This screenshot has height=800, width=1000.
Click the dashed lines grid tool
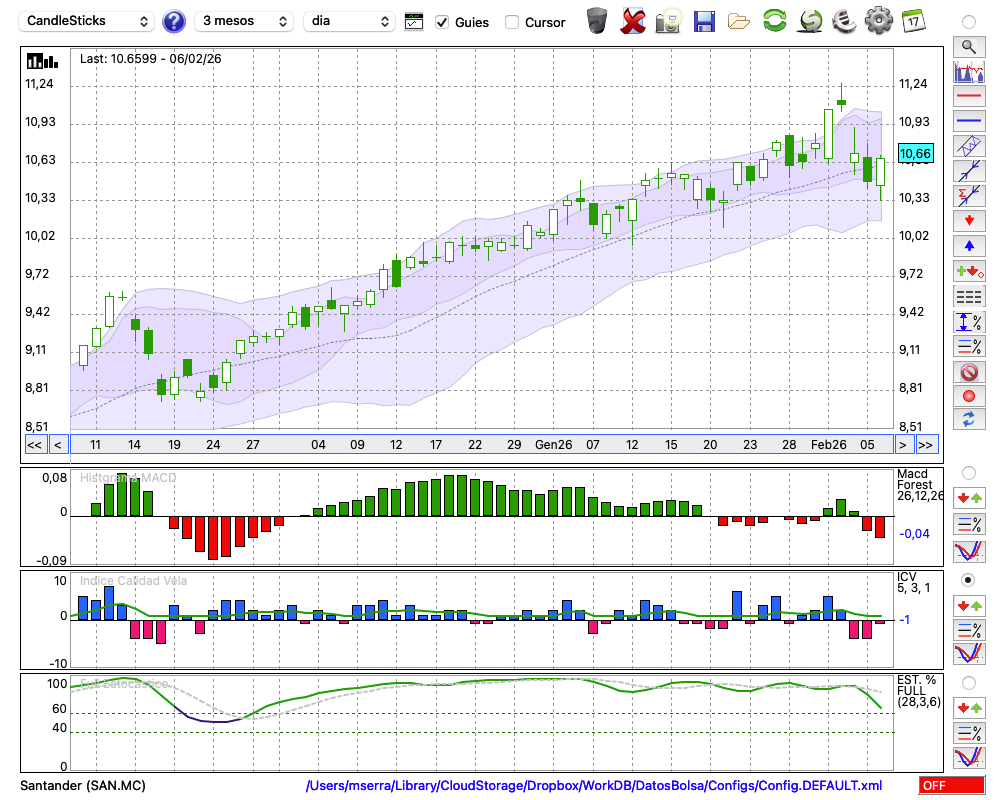click(969, 296)
